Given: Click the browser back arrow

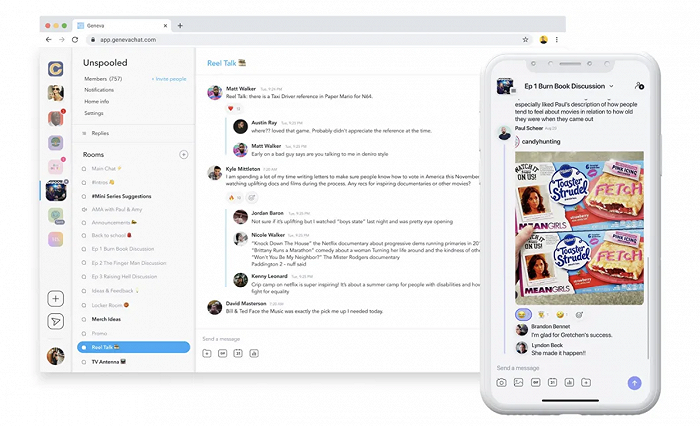Looking at the screenshot, I should click(x=49, y=40).
